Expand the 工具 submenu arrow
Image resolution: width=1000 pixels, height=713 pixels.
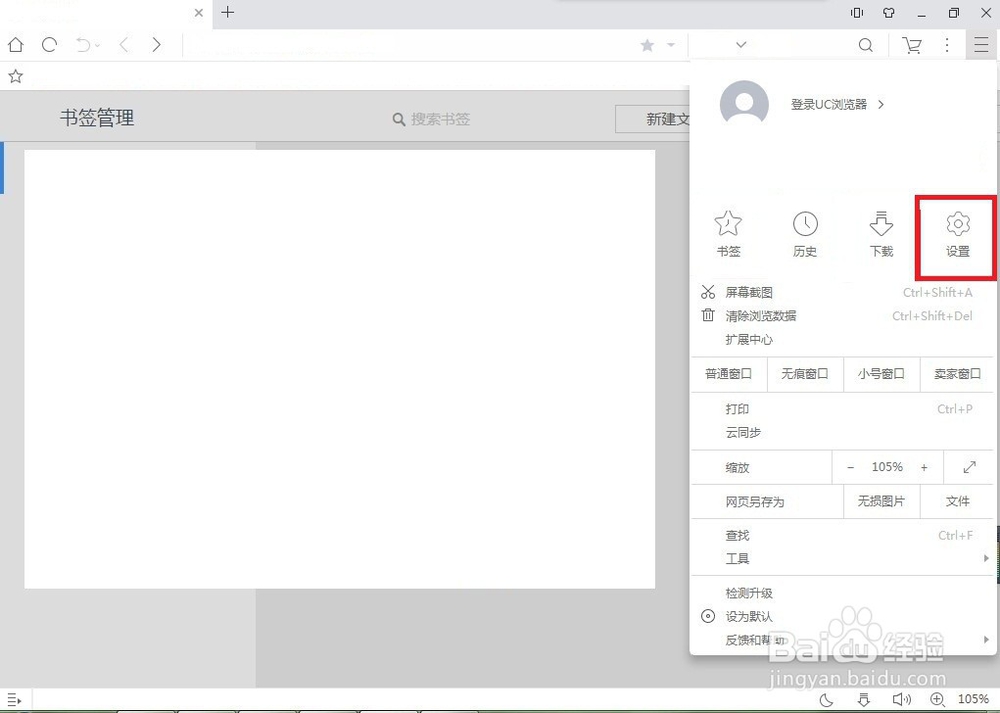tap(984, 559)
